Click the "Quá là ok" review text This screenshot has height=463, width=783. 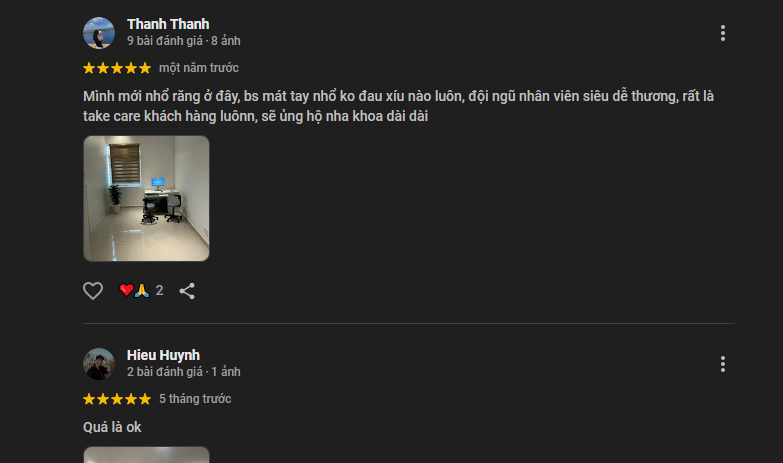tap(112, 428)
